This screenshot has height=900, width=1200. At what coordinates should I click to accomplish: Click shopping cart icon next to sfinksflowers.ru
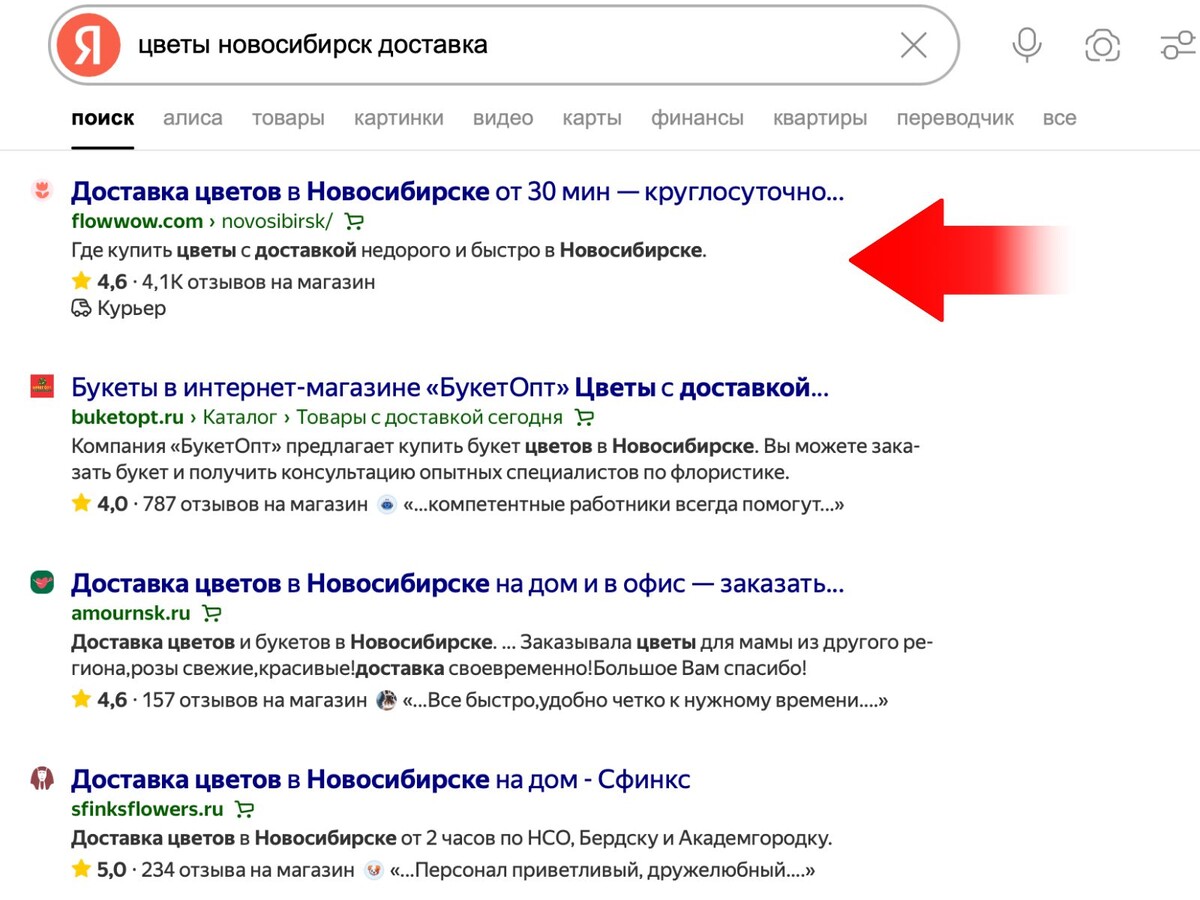click(x=244, y=809)
